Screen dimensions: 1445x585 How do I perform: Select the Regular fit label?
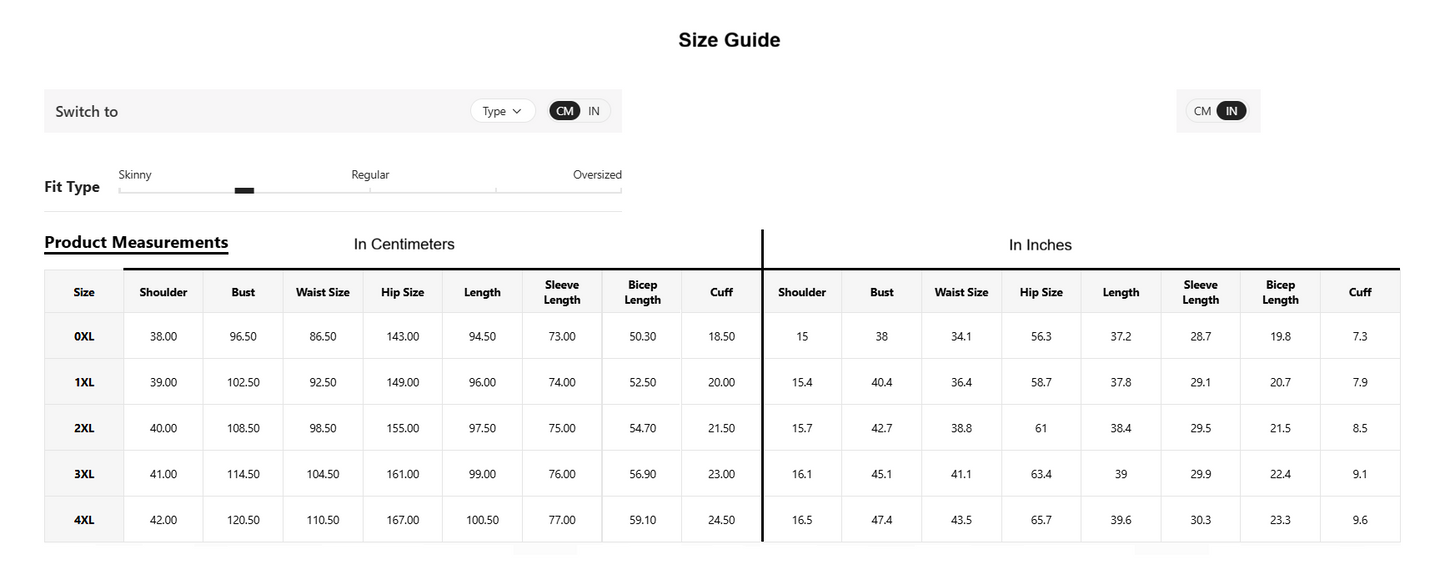point(370,175)
